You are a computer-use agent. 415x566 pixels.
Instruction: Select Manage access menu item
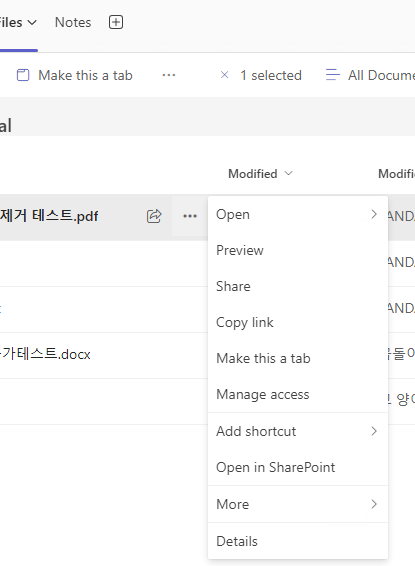298,394
